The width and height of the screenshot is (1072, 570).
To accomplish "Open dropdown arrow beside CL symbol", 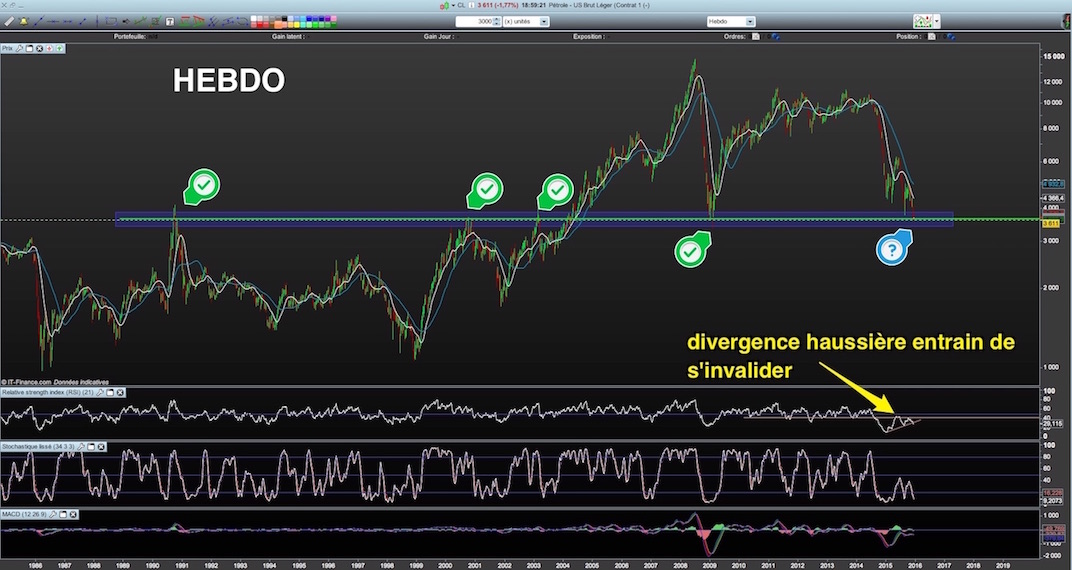I will (x=453, y=5).
